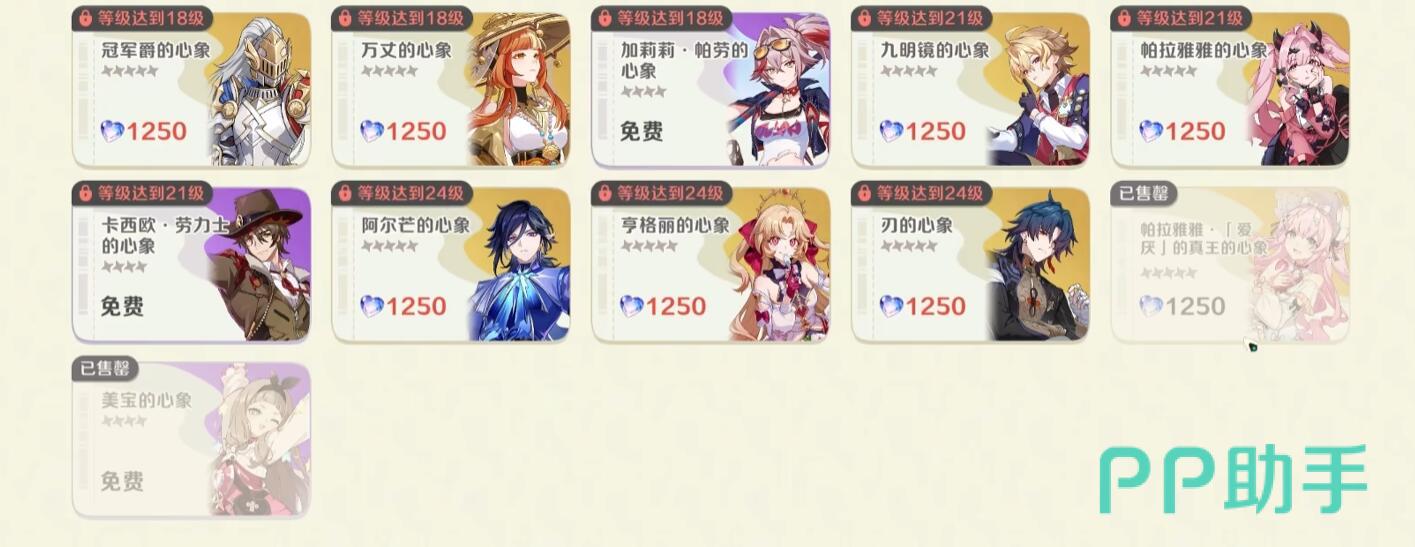This screenshot has width=1415, height=547.
Task: Open the 阿尔芒的心象 card
Action: click(451, 265)
